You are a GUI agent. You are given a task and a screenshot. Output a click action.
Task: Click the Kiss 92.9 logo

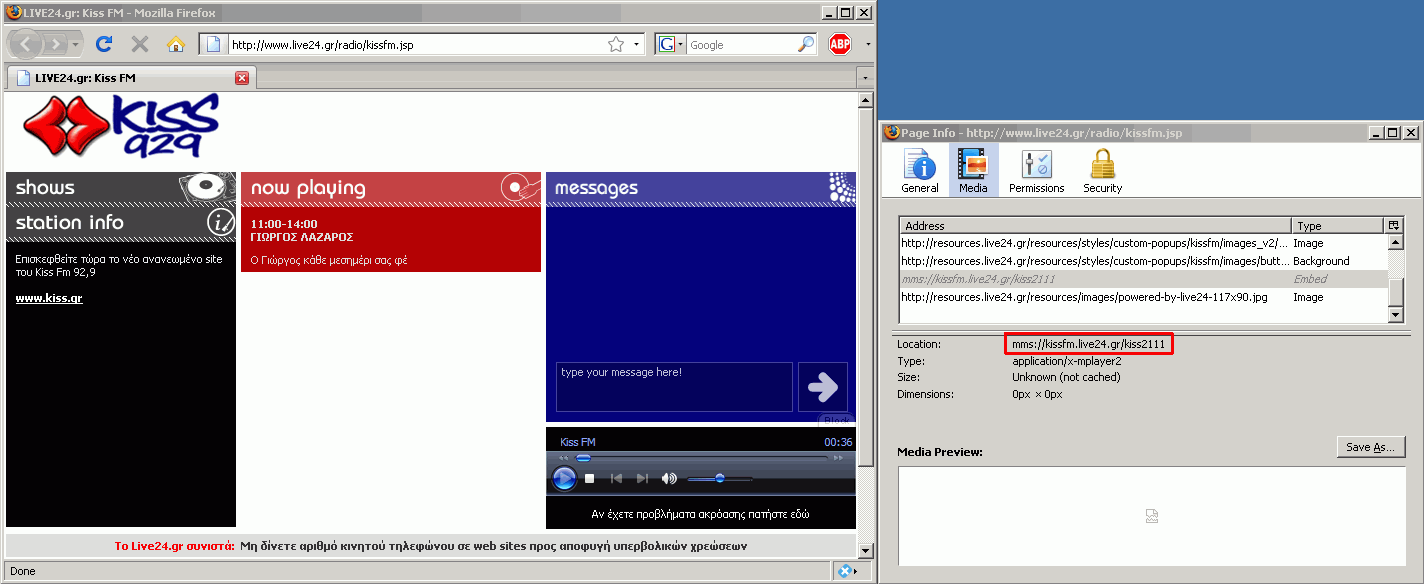click(121, 127)
